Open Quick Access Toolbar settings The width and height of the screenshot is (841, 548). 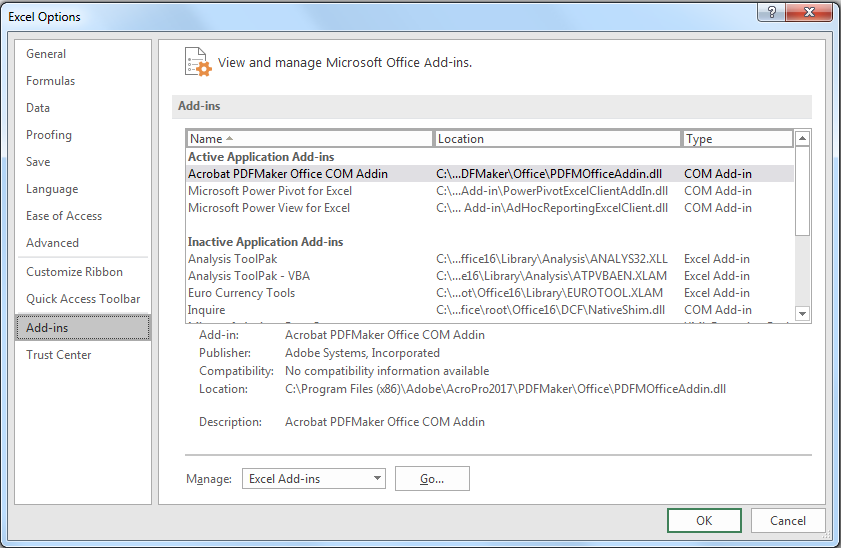[x=83, y=299]
